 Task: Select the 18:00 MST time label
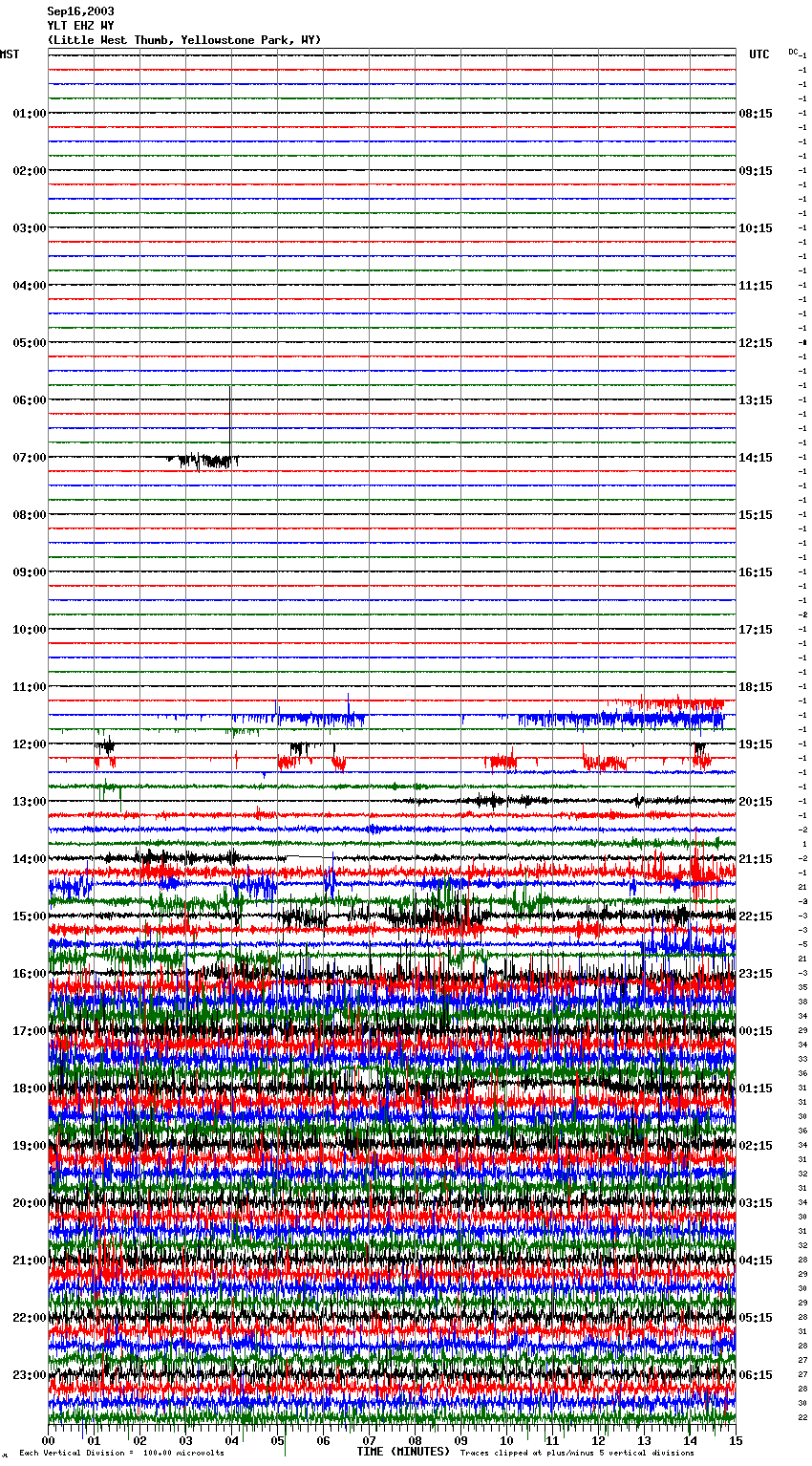coord(30,1089)
